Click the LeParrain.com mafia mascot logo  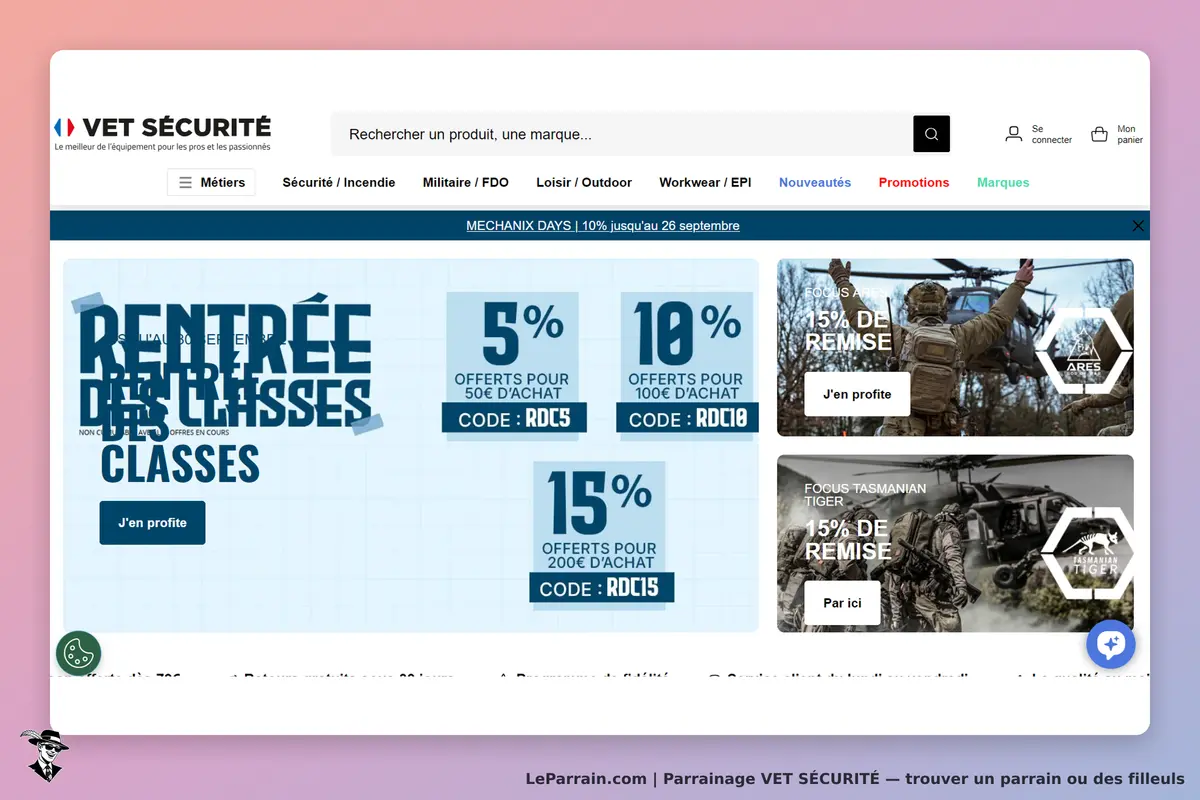click(44, 755)
